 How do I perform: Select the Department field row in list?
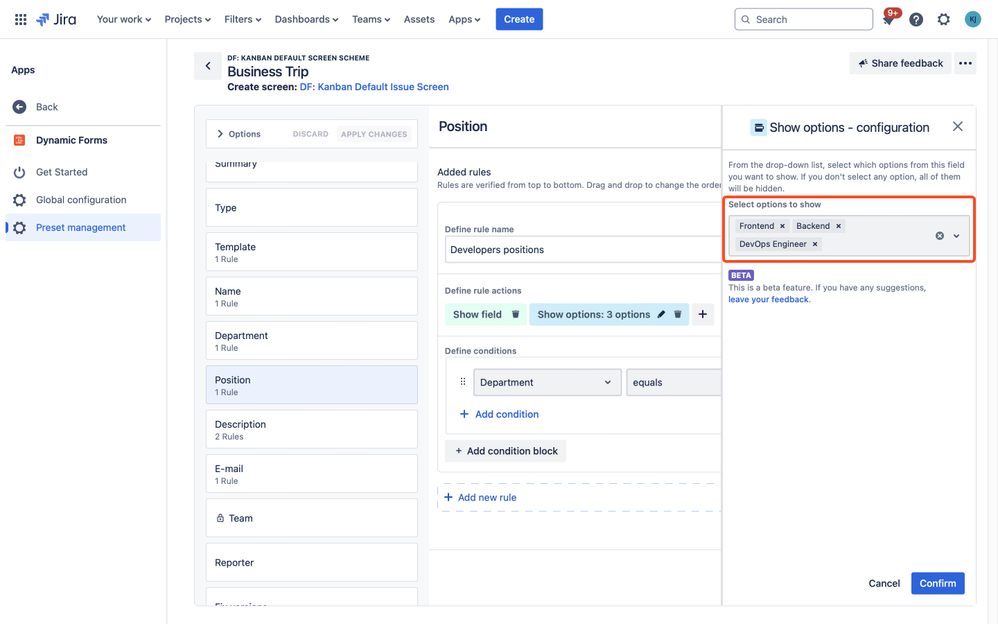[x=312, y=341]
